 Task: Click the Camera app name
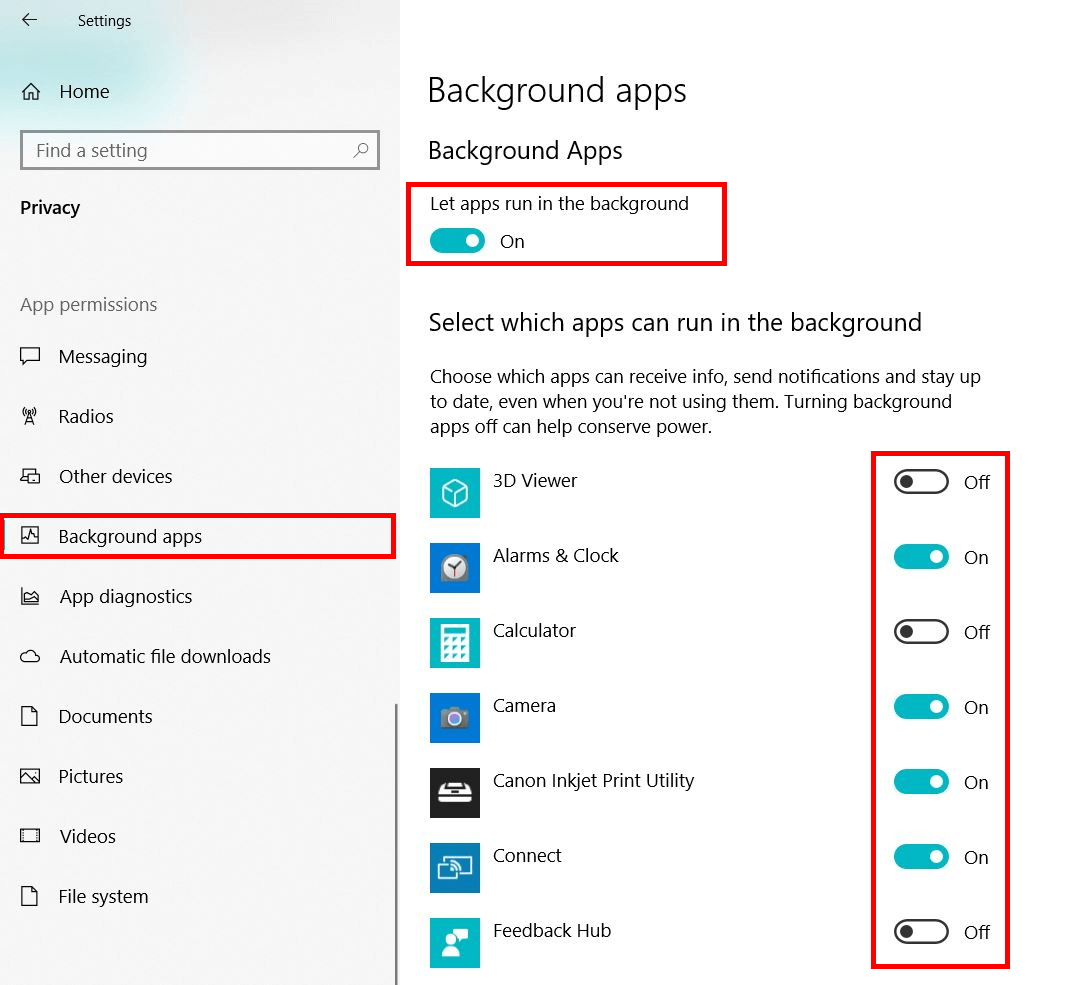[x=524, y=705]
